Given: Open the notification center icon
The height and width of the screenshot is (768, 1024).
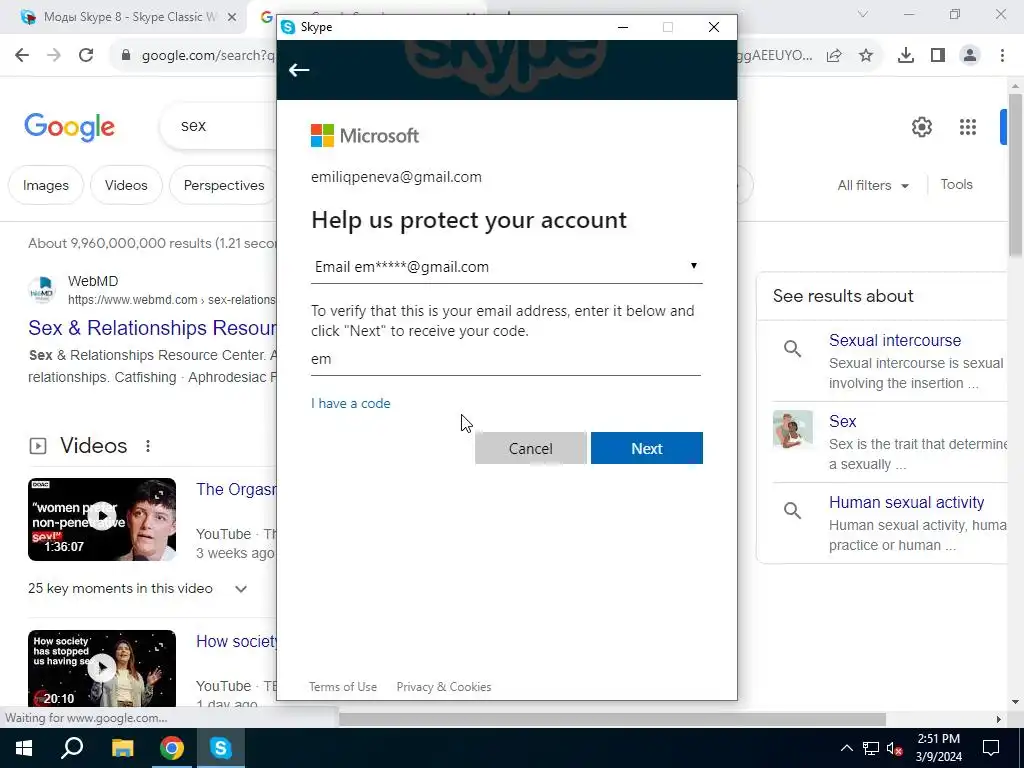Looking at the screenshot, I should (991, 748).
